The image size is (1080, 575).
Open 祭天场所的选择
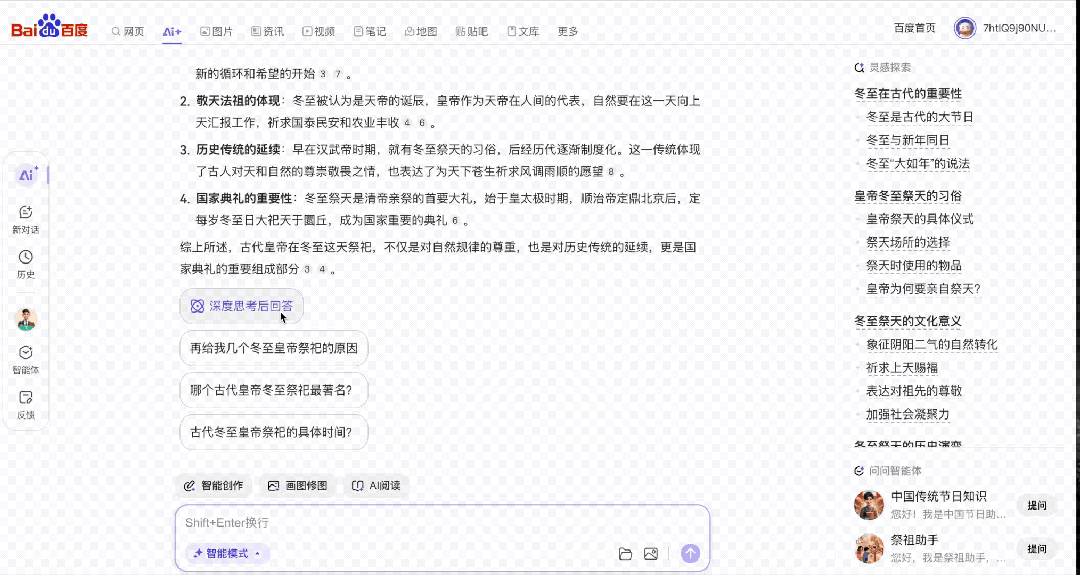(x=908, y=242)
